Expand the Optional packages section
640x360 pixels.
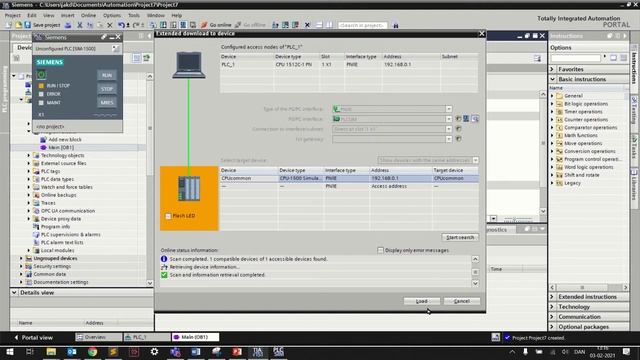pyautogui.click(x=553, y=327)
